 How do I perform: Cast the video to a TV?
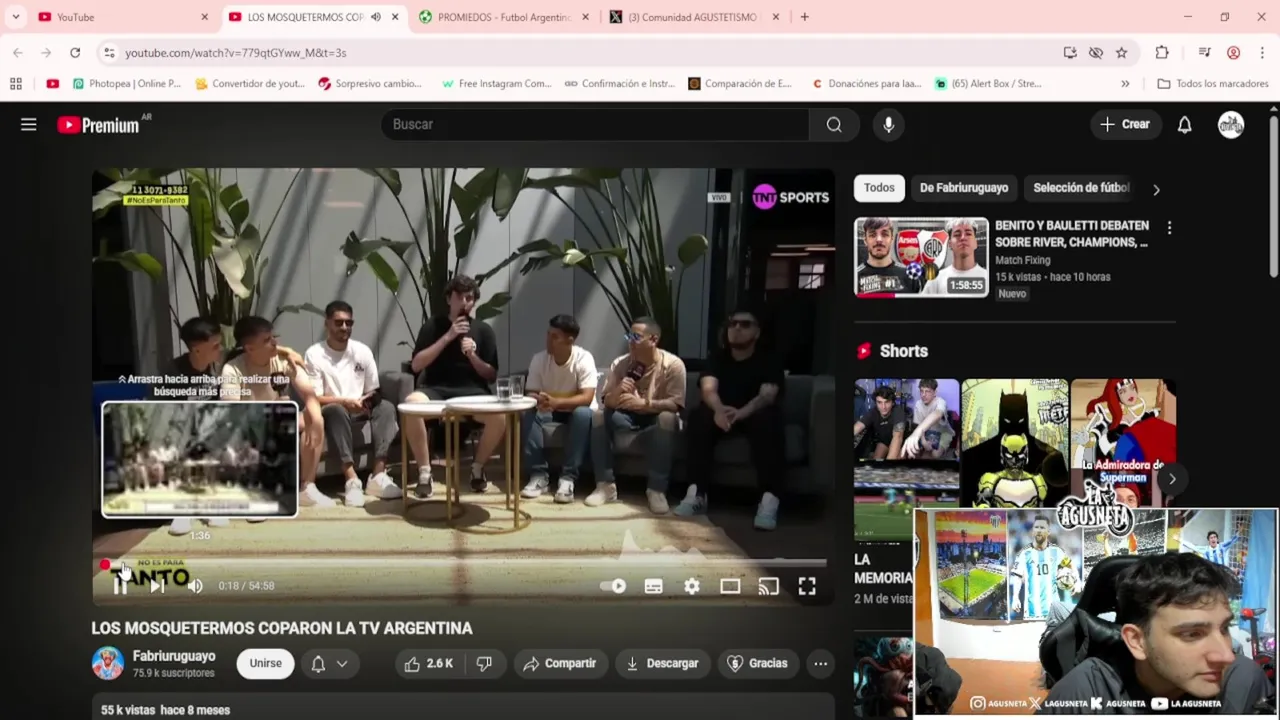coord(768,586)
